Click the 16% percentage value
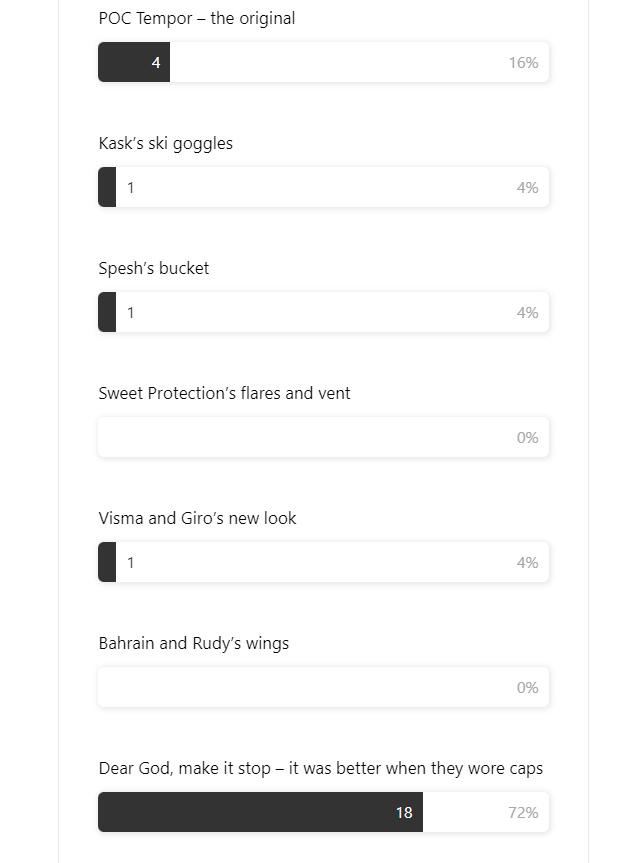The width and height of the screenshot is (643, 863). tap(524, 63)
